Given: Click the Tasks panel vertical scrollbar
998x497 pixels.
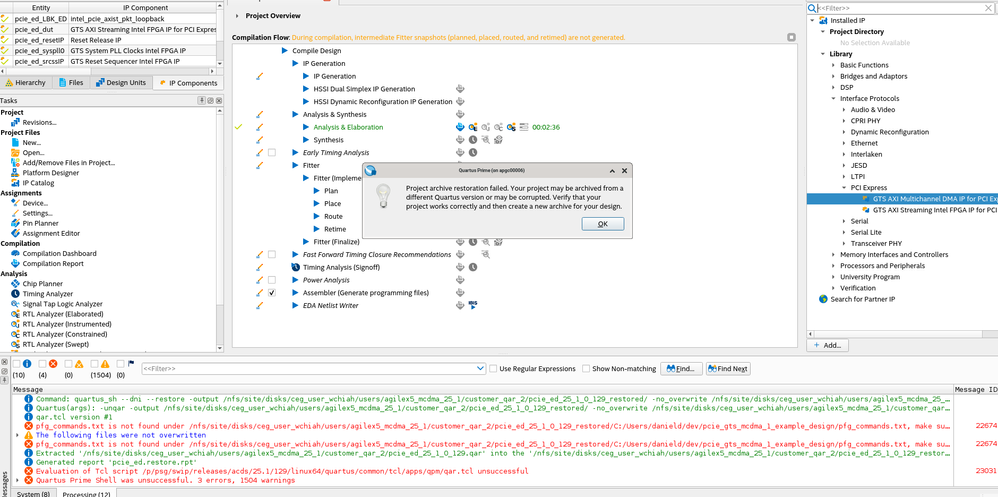Looking at the screenshot, I should tap(220, 229).
